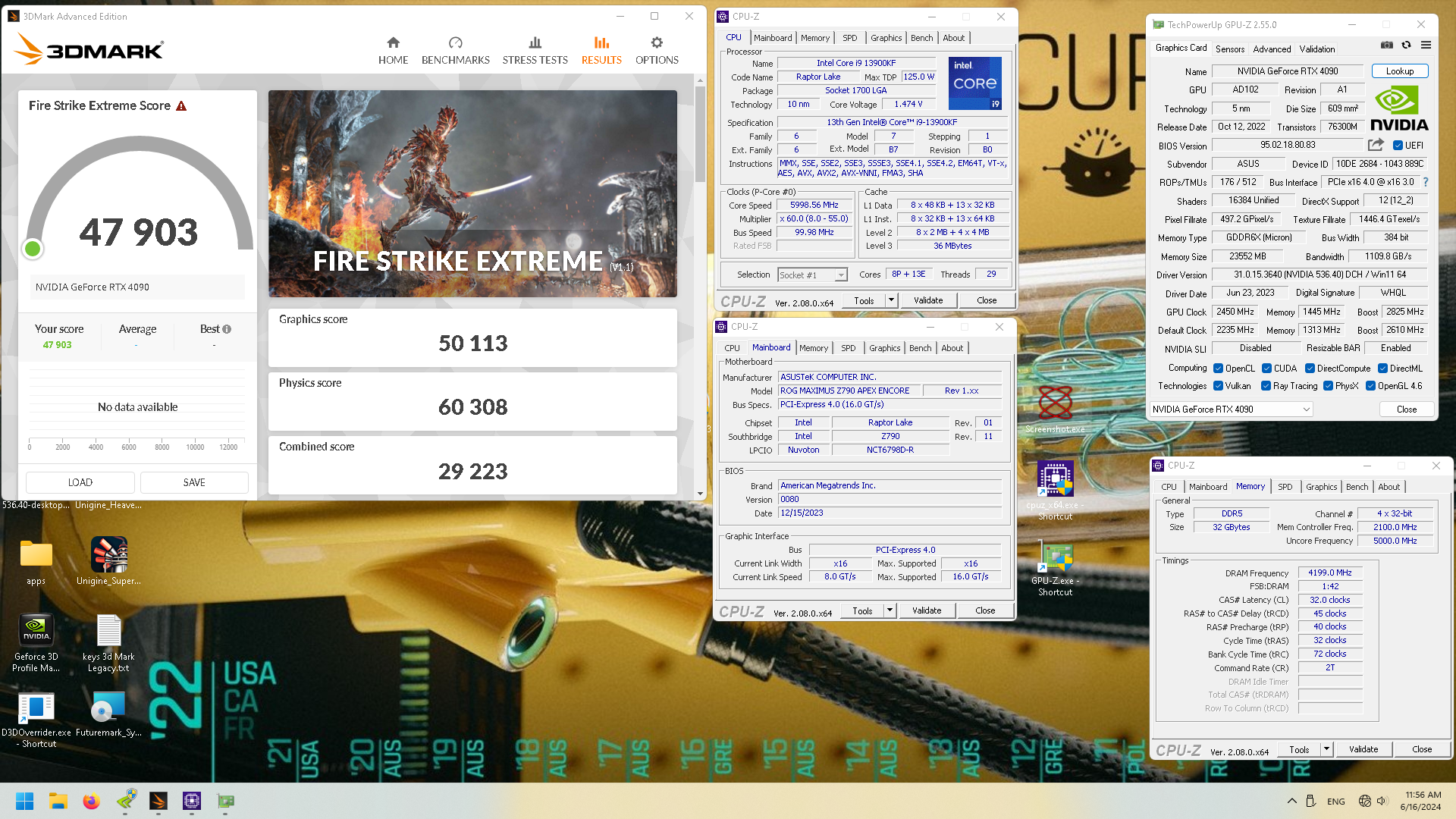Toggle the DirectCompute checkbox
Viewport: 1456px width, 819px height.
pos(1310,369)
